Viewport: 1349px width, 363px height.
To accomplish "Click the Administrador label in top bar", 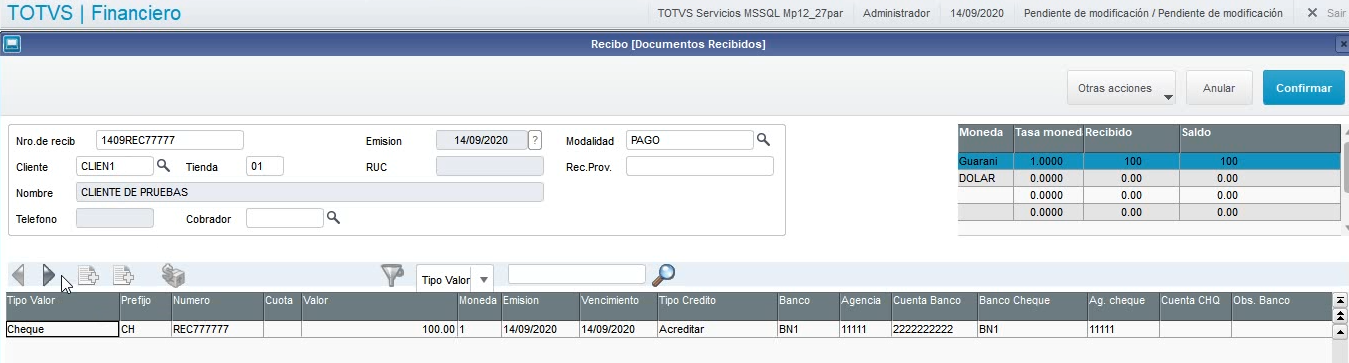I will point(896,13).
